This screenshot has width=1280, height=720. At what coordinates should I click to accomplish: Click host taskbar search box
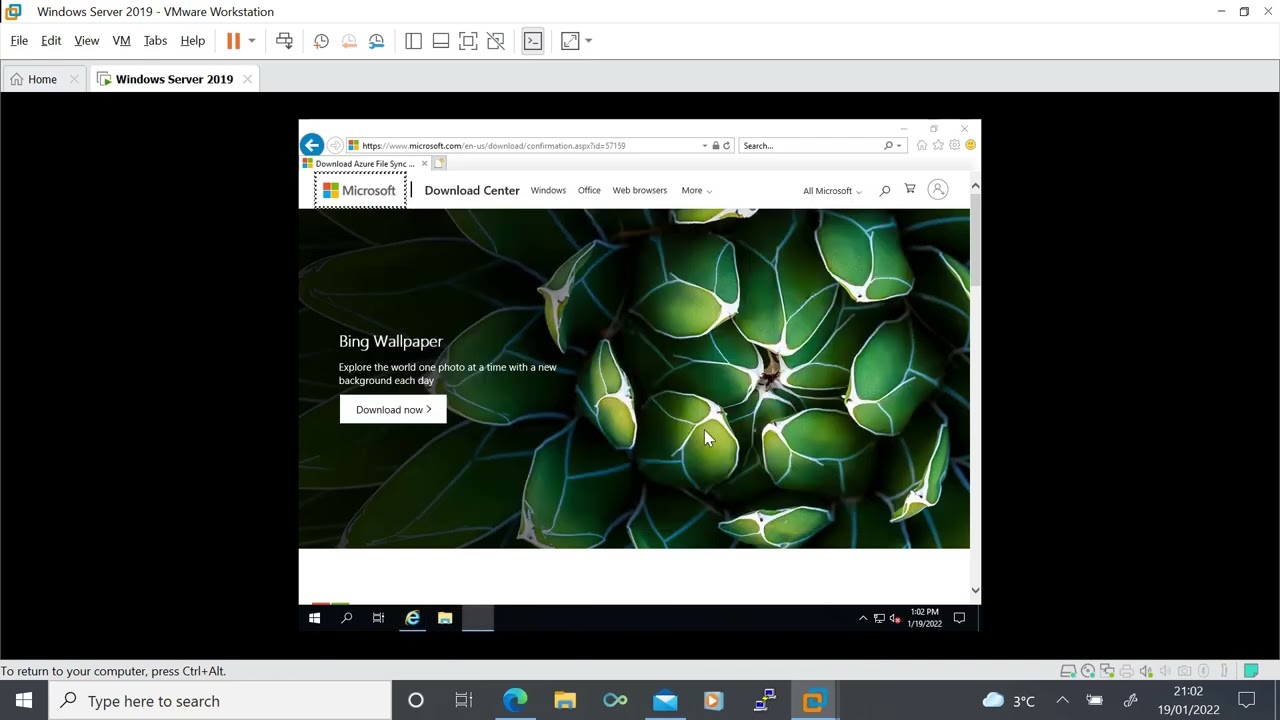[221, 701]
